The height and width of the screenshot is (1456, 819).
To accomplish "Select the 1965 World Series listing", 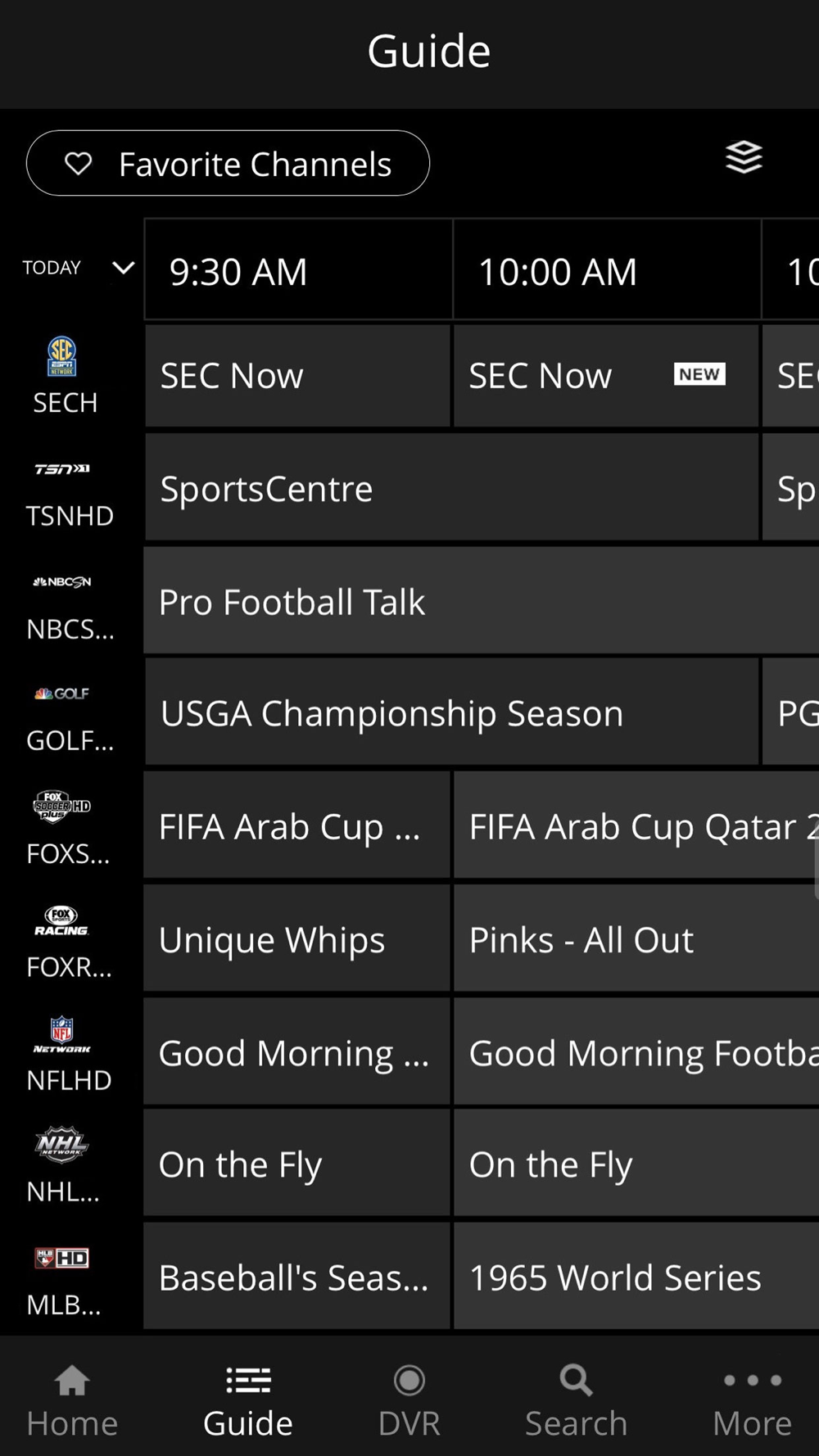I will (636, 1276).
